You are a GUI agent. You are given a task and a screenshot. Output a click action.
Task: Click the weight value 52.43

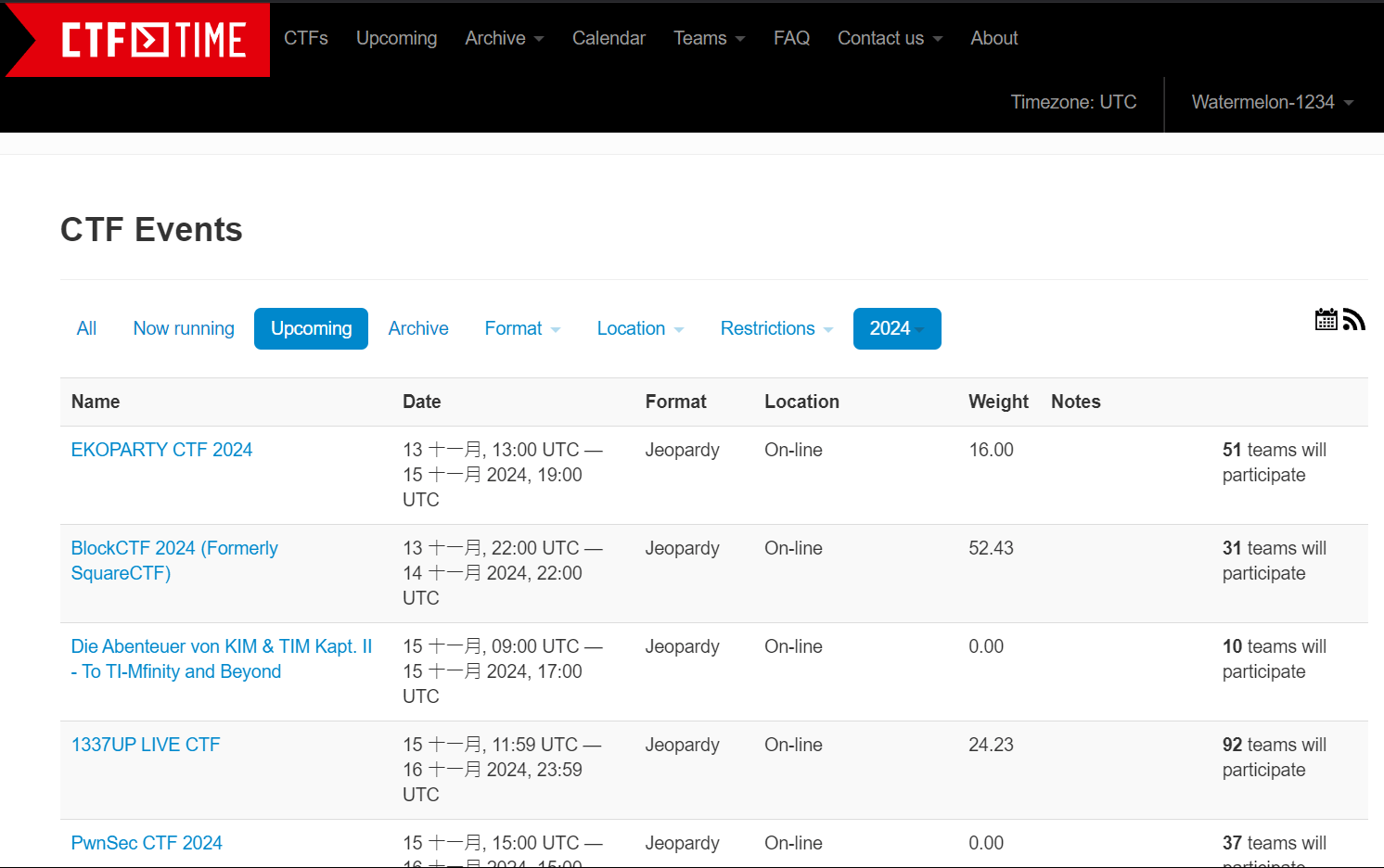pos(992,548)
